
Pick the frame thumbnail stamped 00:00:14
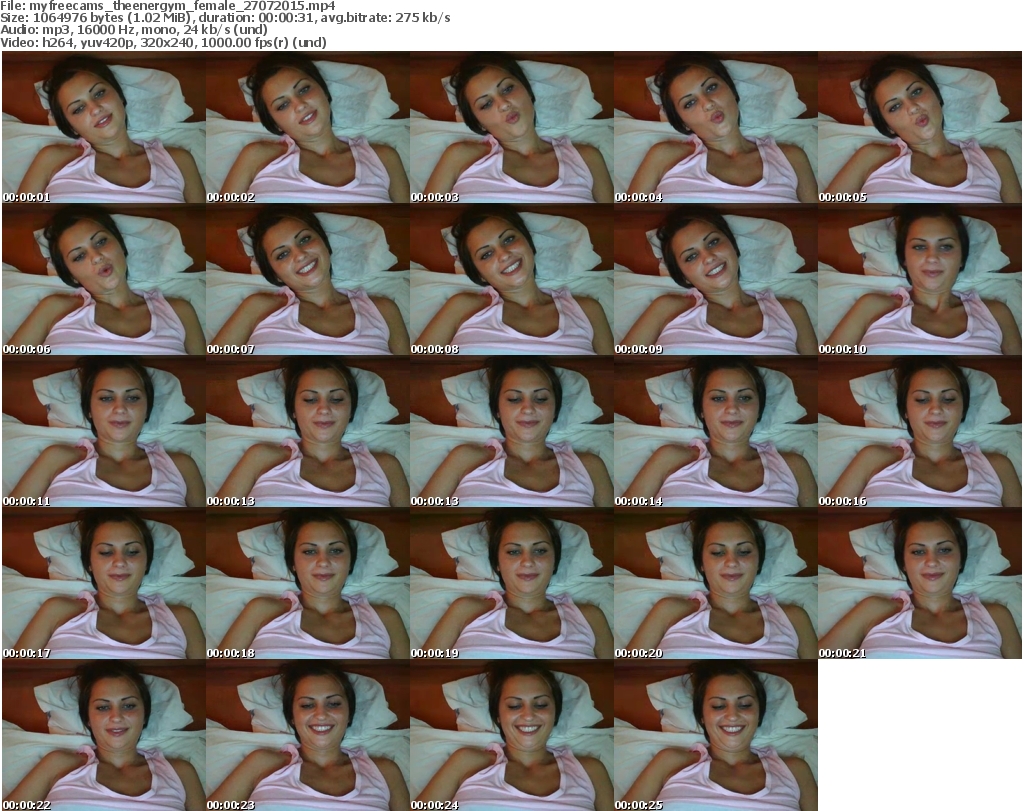point(715,432)
